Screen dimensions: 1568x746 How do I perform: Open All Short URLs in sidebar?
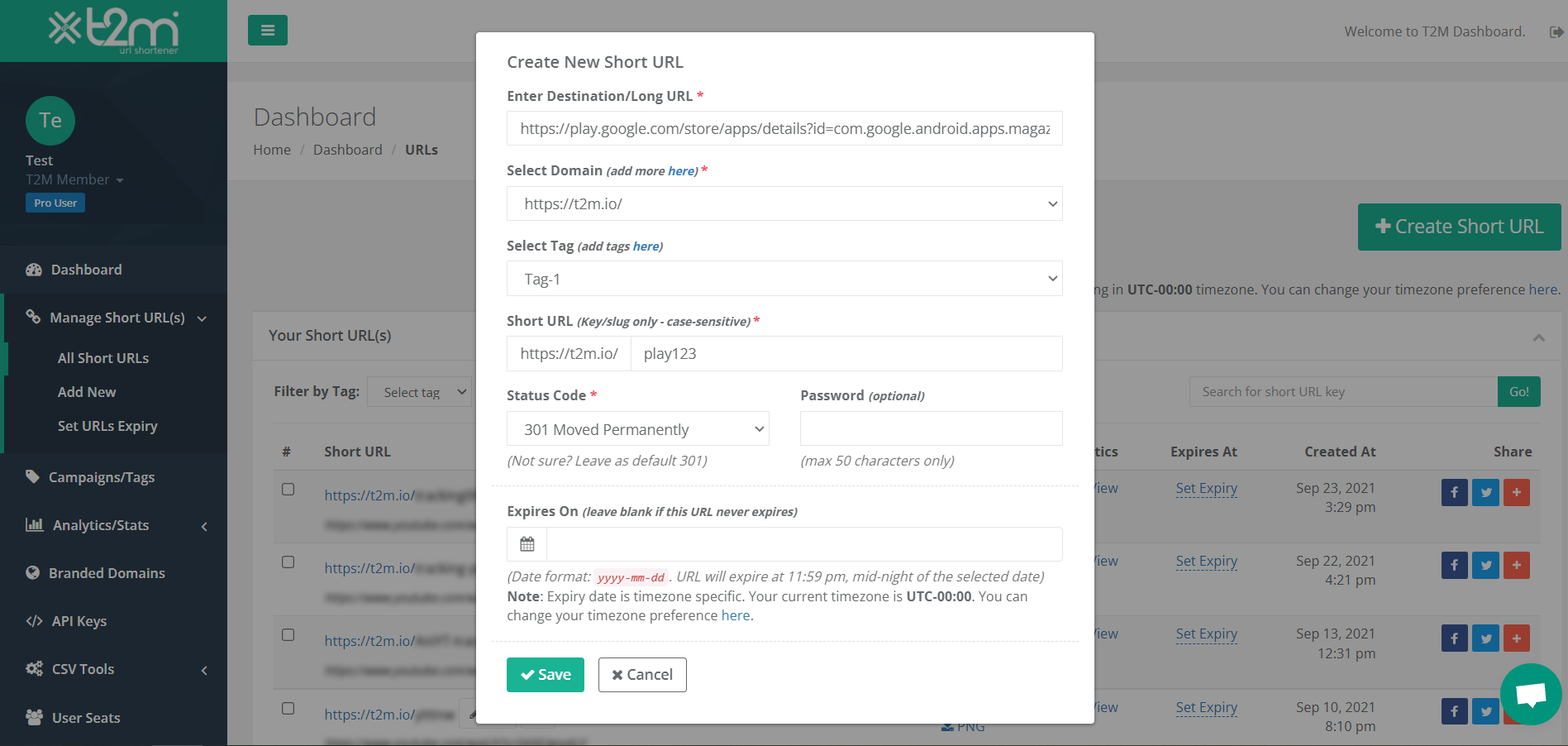[103, 358]
